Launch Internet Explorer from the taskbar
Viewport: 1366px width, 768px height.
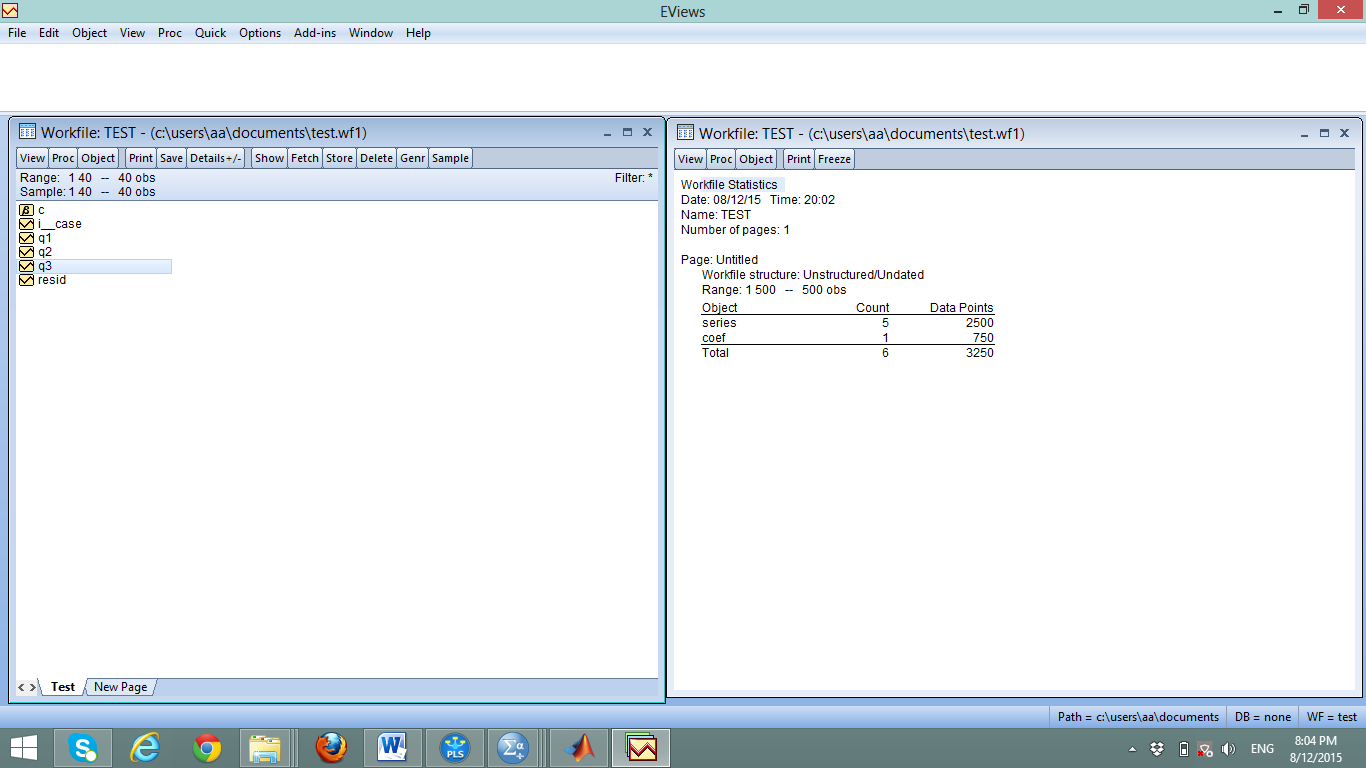click(x=146, y=747)
